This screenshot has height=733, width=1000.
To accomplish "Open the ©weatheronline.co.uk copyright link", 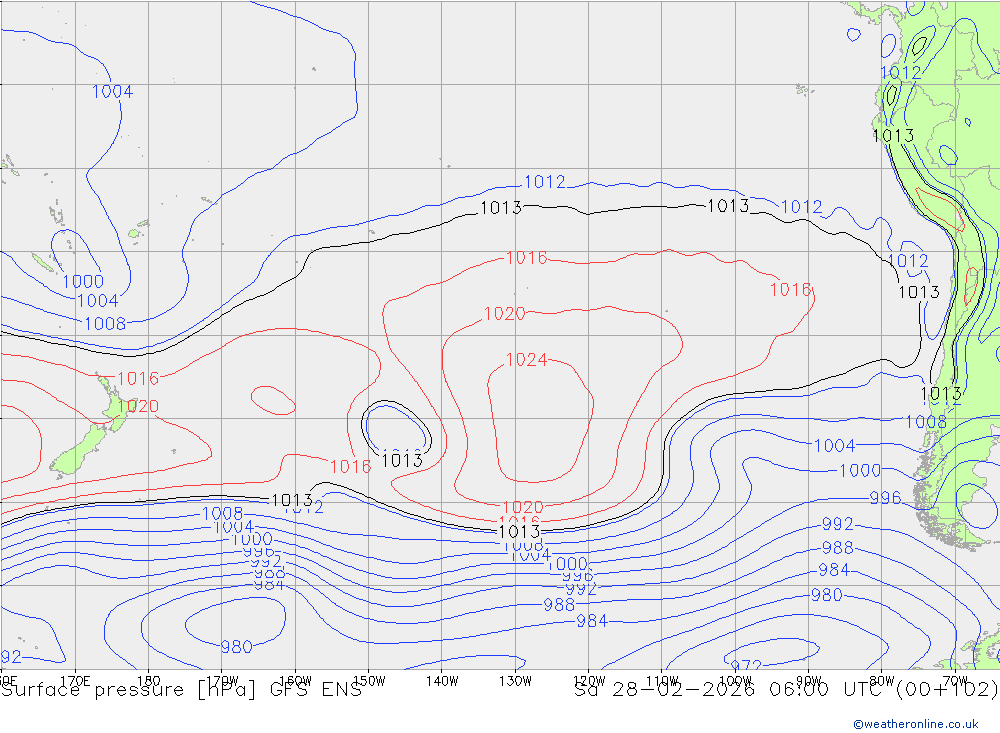I will (915, 723).
